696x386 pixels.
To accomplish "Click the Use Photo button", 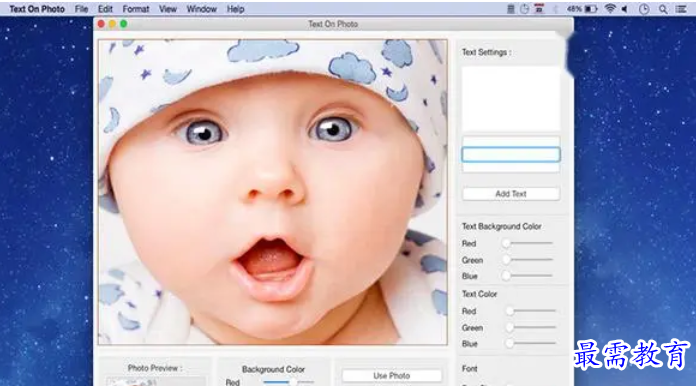I will (x=392, y=376).
